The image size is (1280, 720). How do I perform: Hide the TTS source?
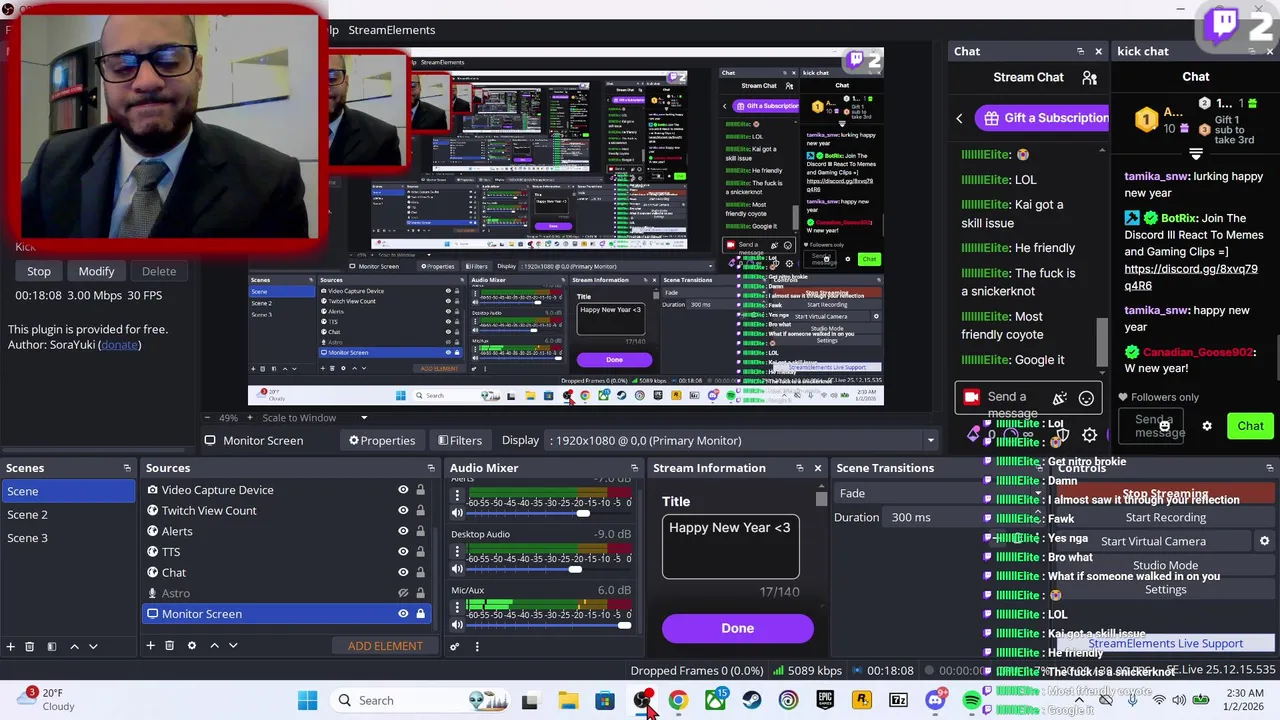click(403, 552)
